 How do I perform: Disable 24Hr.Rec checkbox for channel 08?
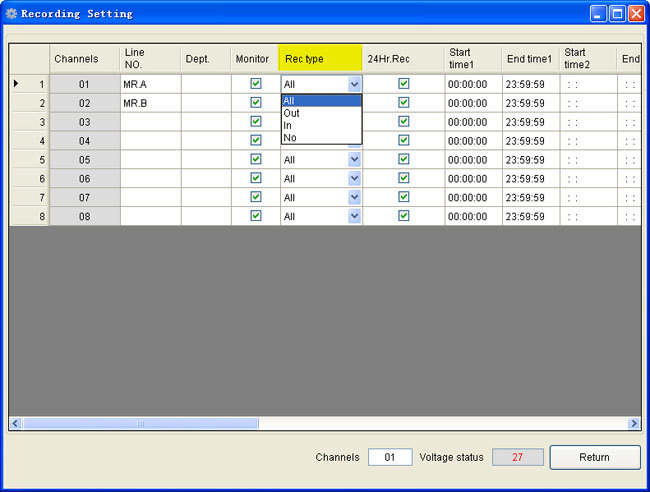click(x=403, y=215)
